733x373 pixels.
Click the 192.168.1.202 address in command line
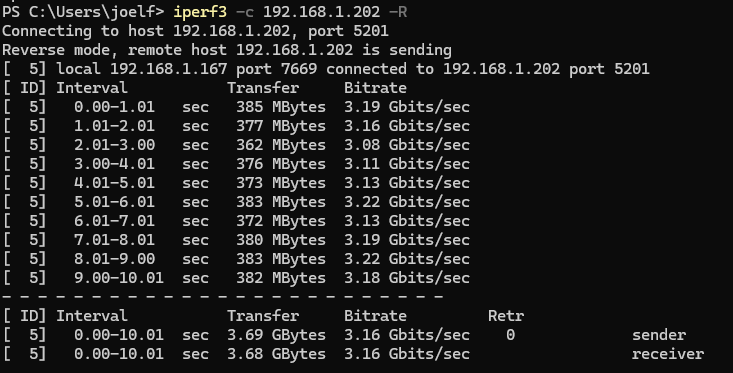(321, 12)
